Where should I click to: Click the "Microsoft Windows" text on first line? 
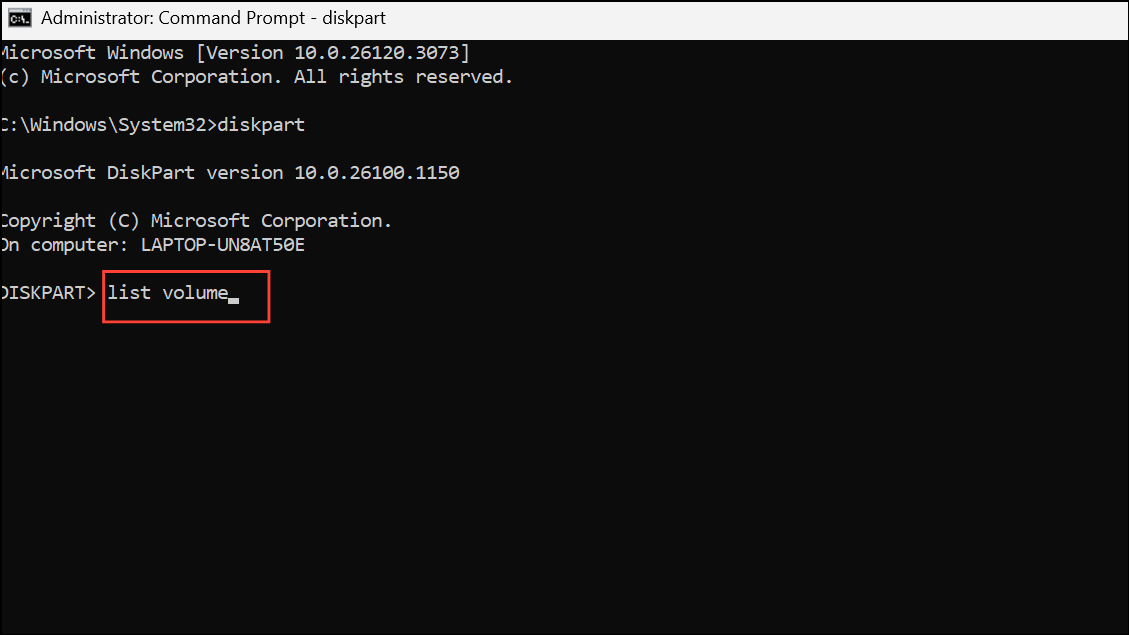point(92,53)
